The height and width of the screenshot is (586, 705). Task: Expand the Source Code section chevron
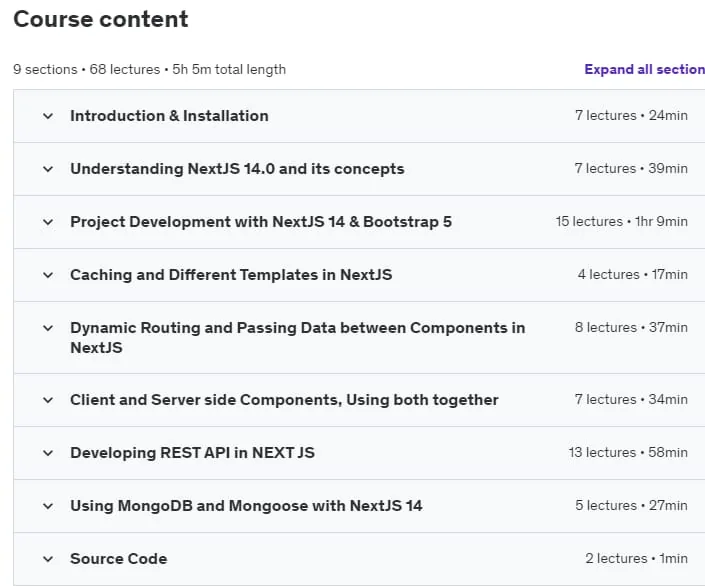(x=48, y=559)
